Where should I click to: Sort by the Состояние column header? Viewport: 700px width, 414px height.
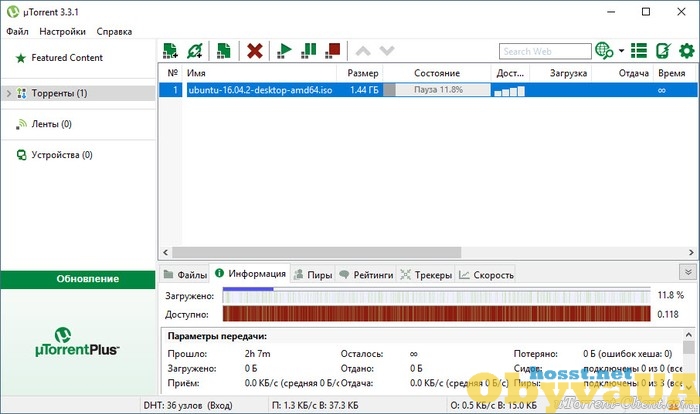click(x=437, y=73)
